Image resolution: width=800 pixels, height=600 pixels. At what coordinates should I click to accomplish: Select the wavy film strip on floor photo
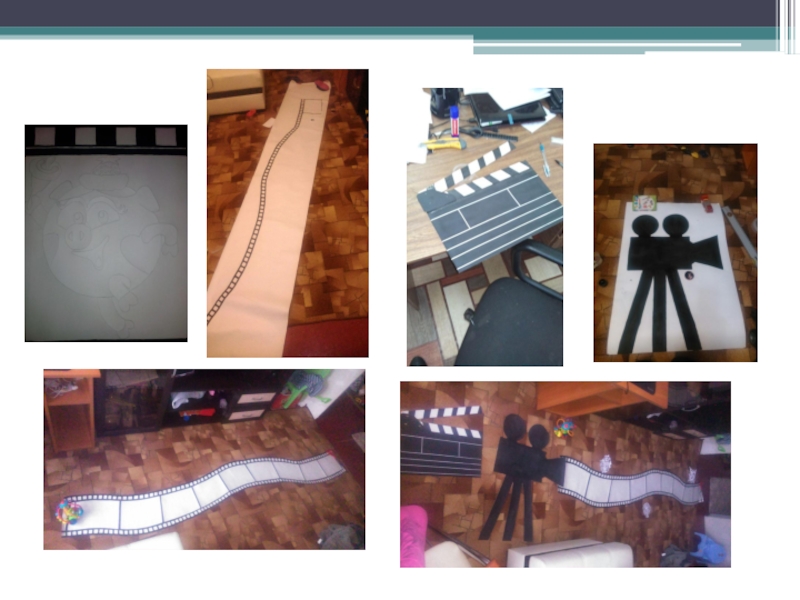(x=204, y=460)
